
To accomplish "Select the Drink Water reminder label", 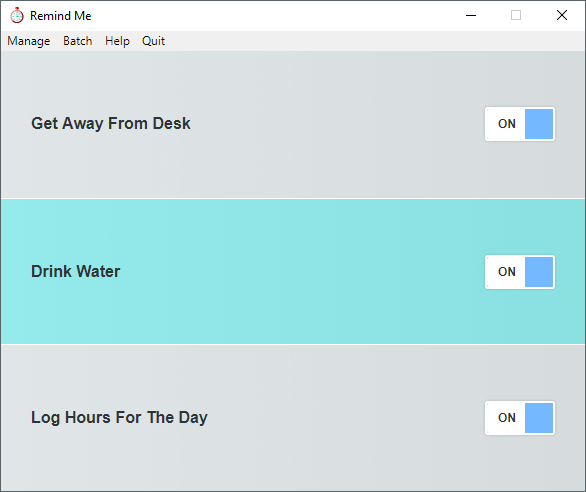I will click(75, 271).
